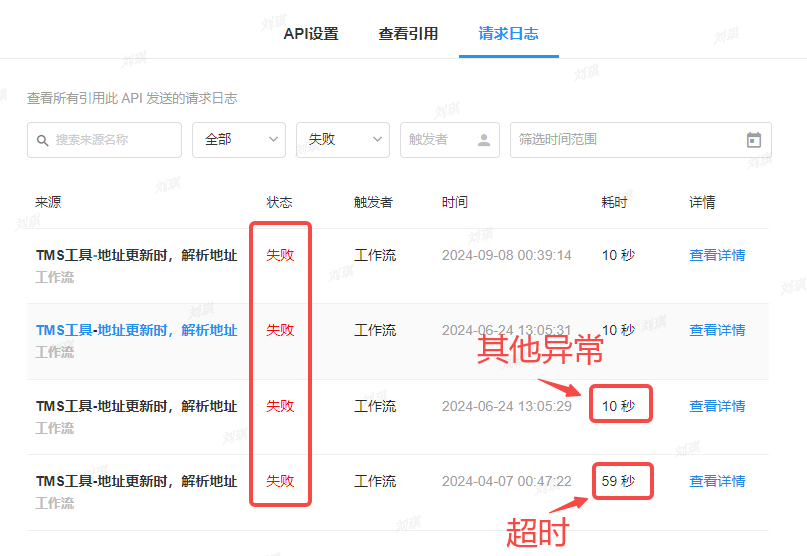Click the timestamp 2024-04-07 00:47:22
Screen dimensions: 807x556
(506, 481)
